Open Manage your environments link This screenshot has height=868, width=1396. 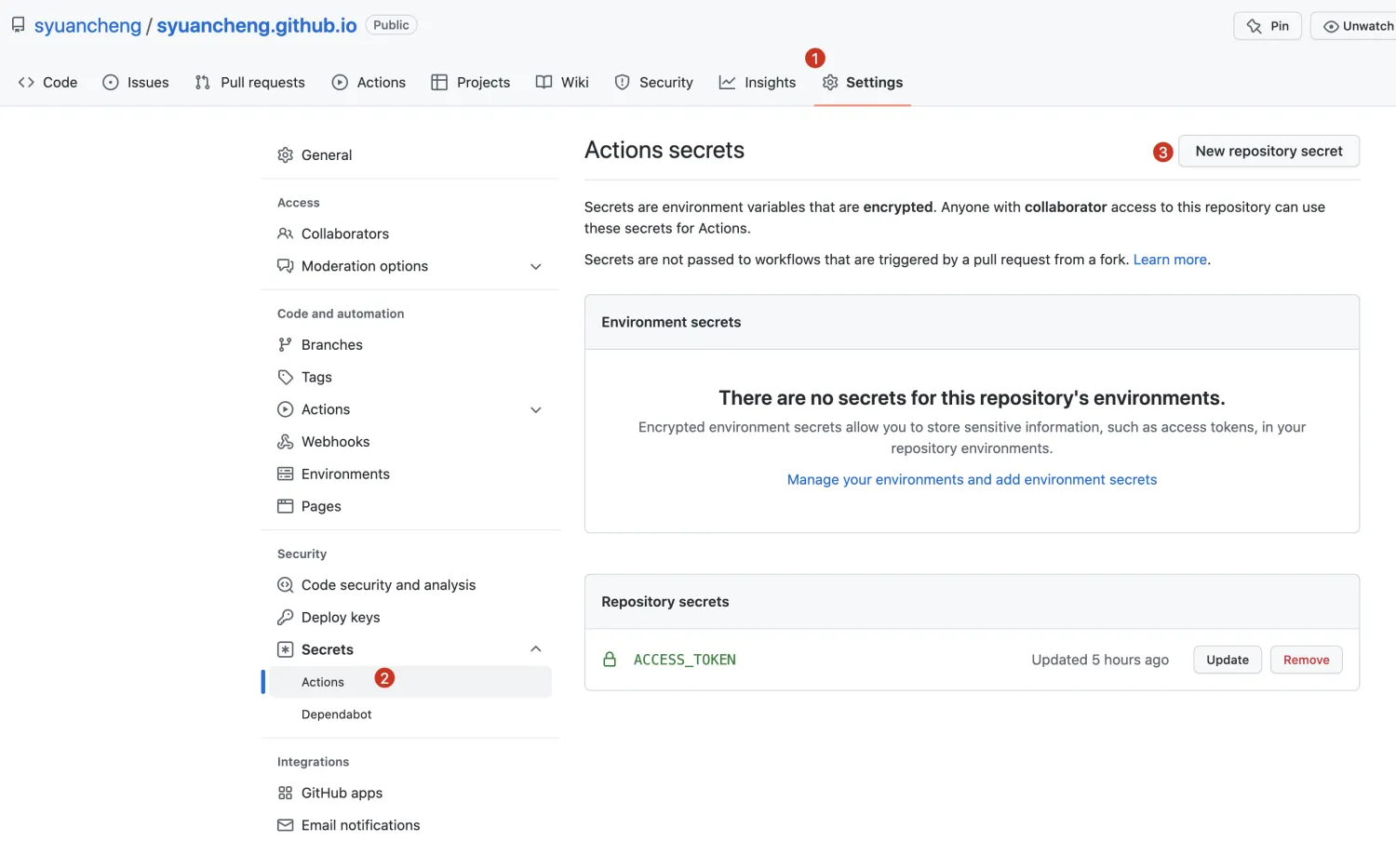[x=972, y=480]
